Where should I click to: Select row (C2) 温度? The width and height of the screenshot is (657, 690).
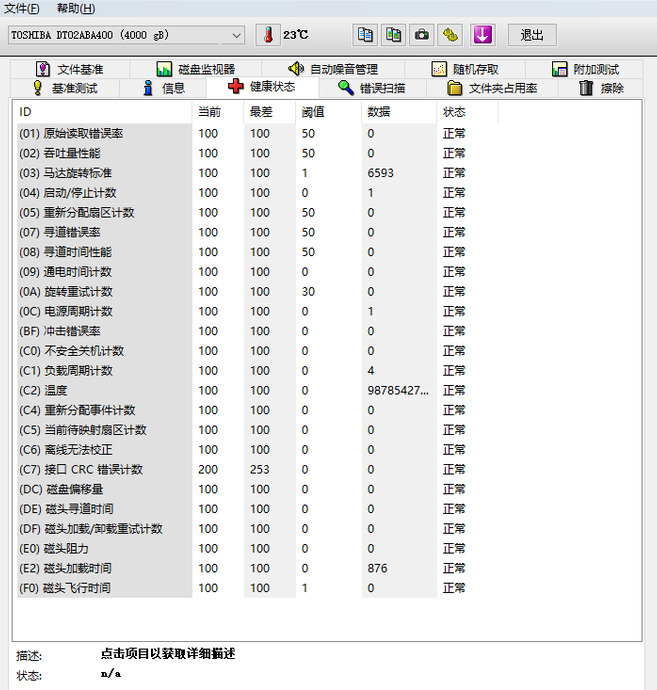[257, 390]
